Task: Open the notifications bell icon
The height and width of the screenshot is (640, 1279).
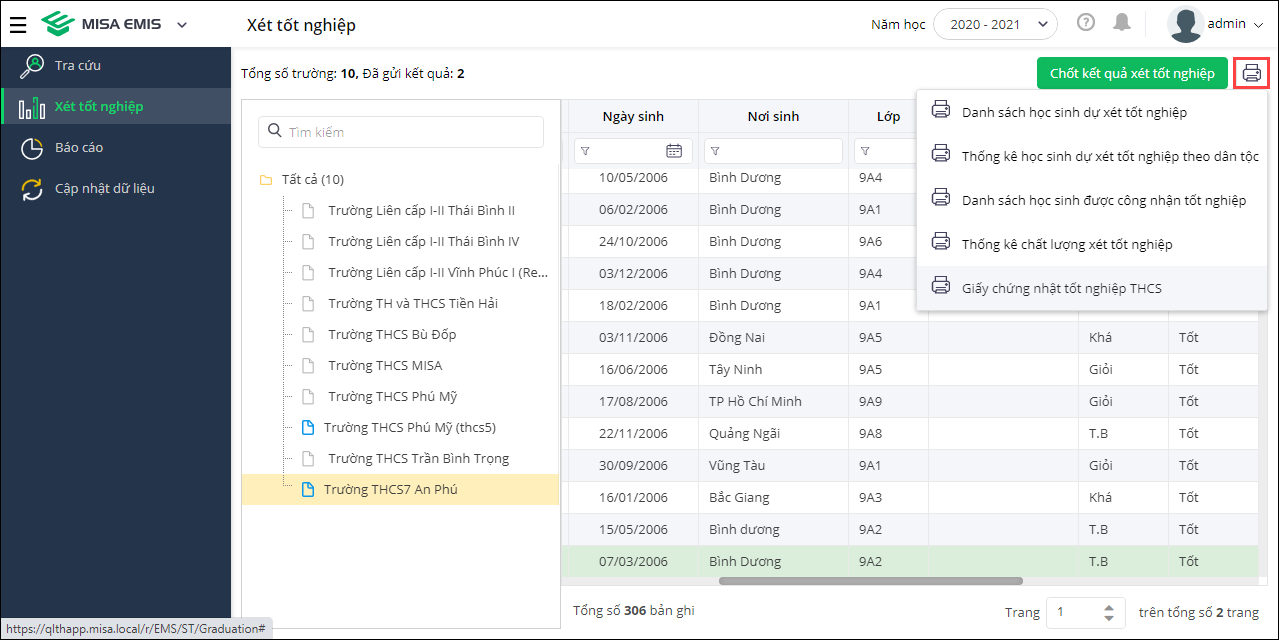Action: pos(1122,23)
